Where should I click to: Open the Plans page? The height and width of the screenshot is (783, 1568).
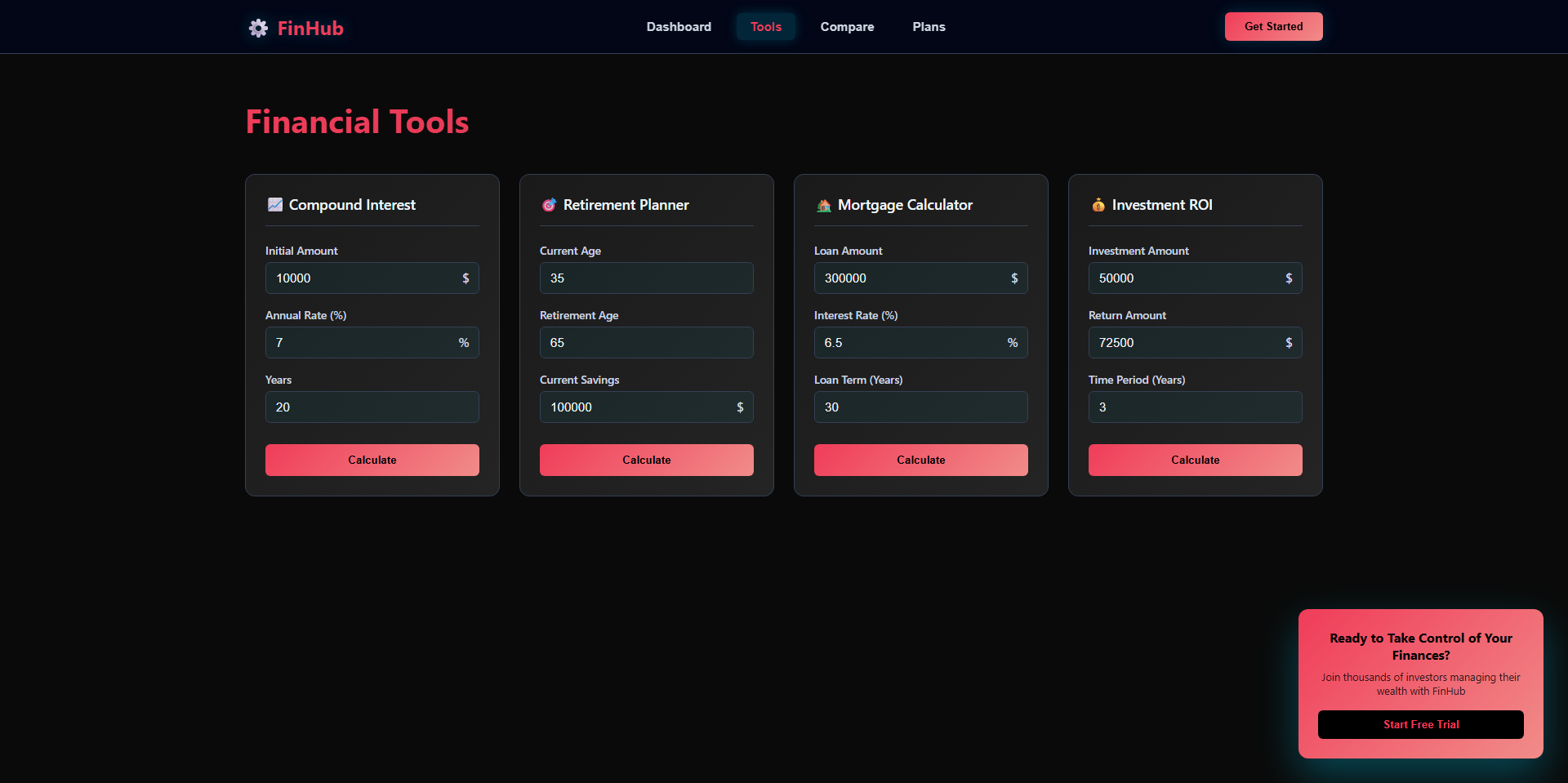929,26
